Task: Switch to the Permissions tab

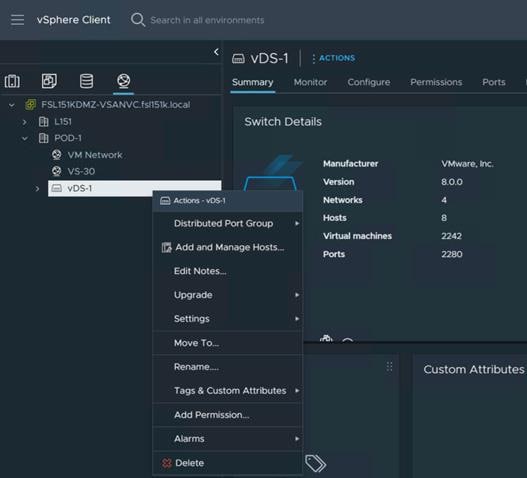Action: (x=436, y=82)
